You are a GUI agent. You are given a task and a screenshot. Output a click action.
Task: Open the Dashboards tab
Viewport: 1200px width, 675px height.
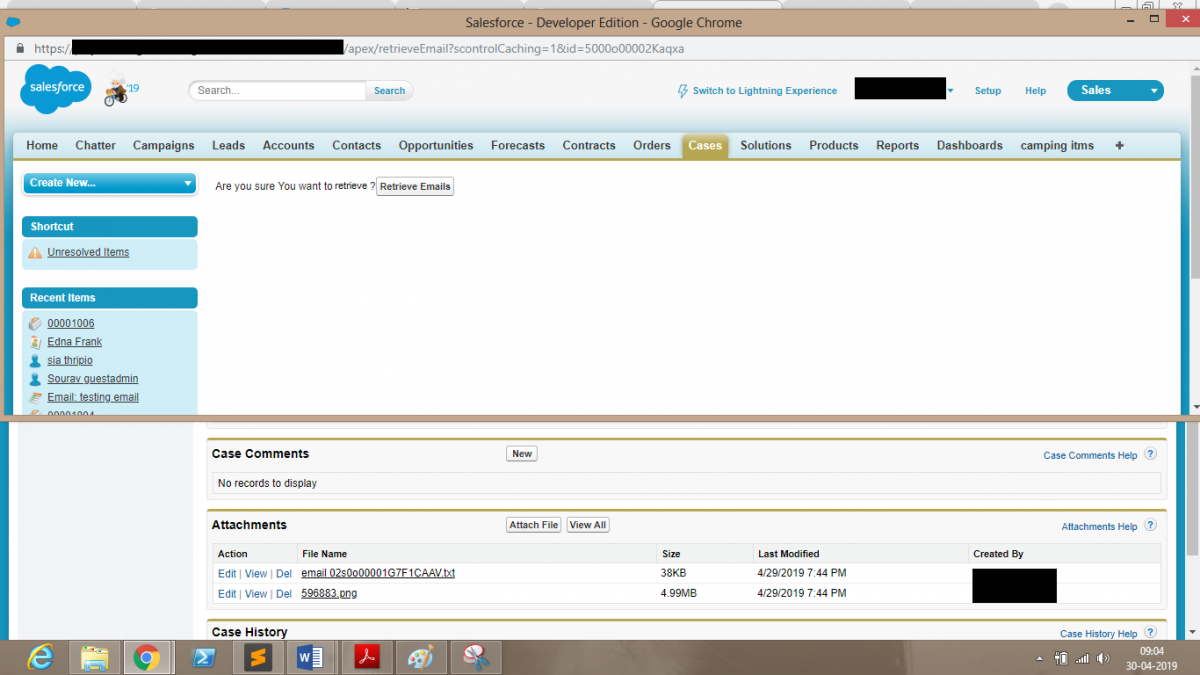pyautogui.click(x=969, y=145)
